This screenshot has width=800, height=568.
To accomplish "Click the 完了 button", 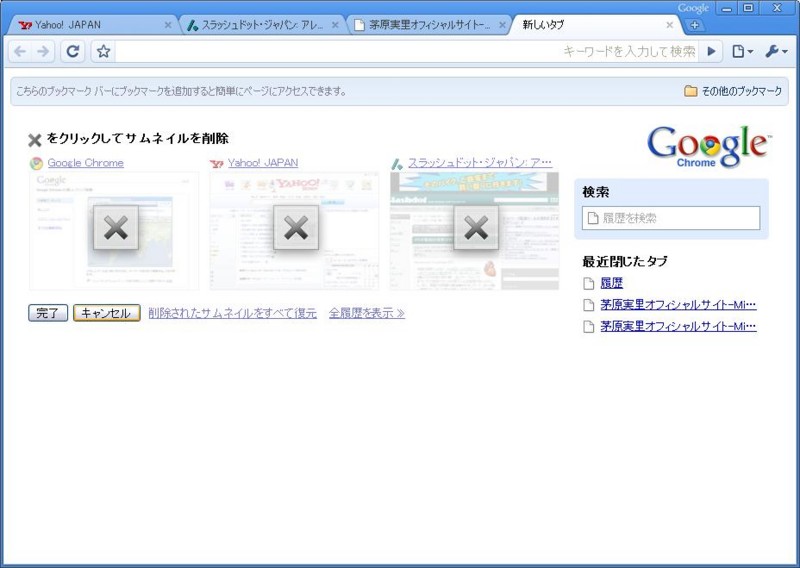I will pyautogui.click(x=48, y=313).
